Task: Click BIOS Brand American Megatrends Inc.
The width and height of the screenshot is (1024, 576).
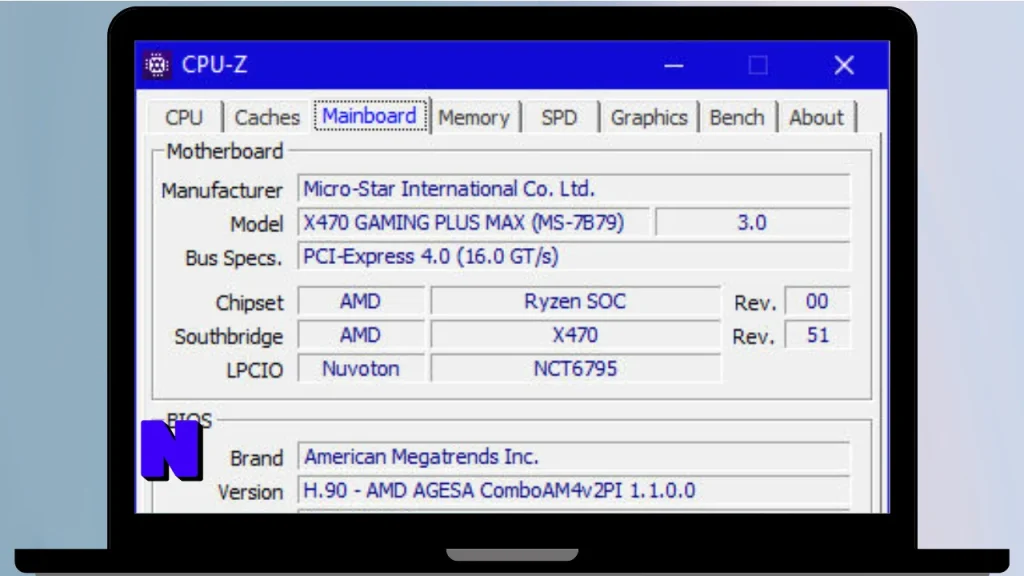Action: [573, 456]
